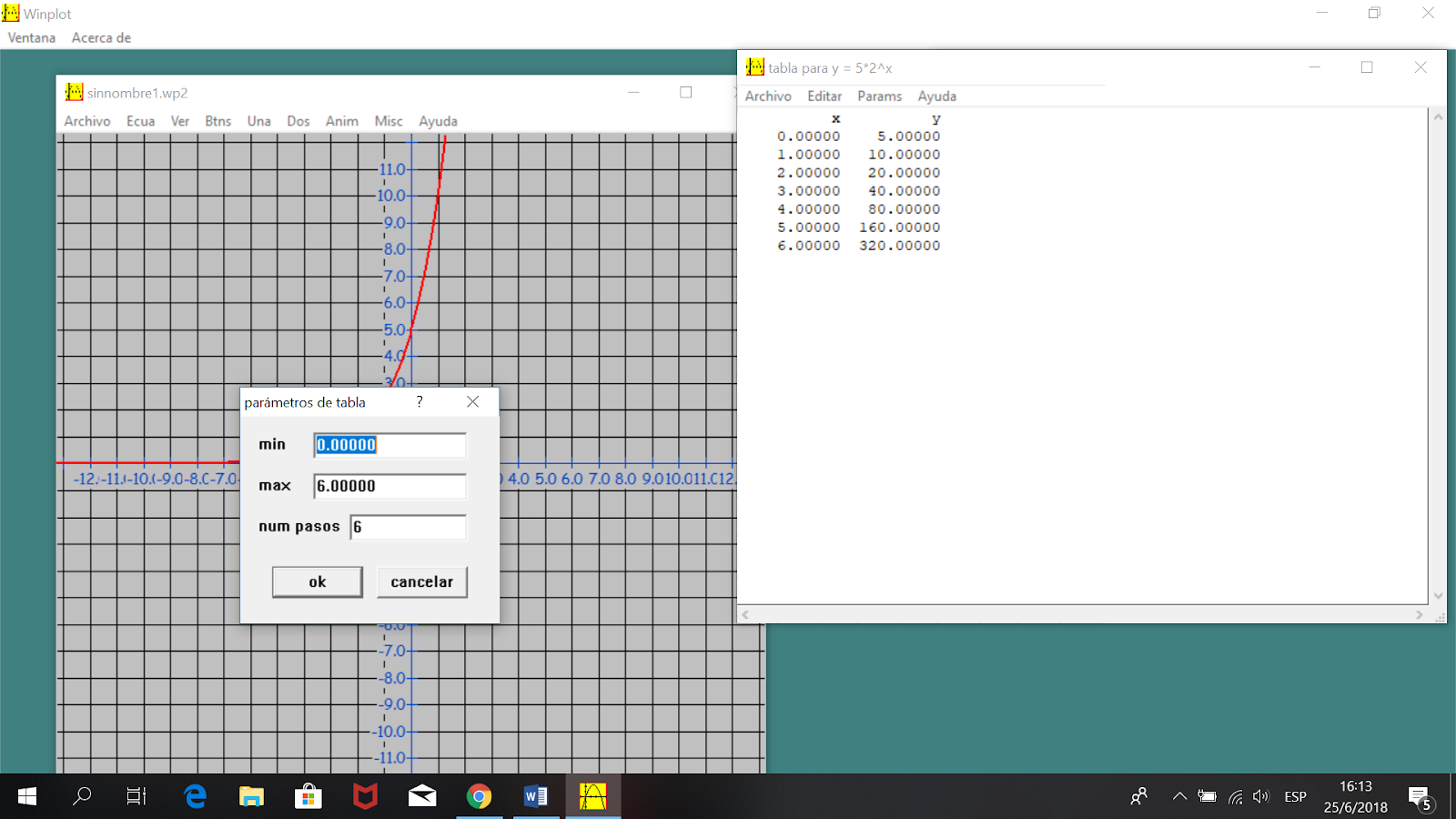The width and height of the screenshot is (1456, 819).
Task: Open Ver menu in graph window
Action: point(180,121)
